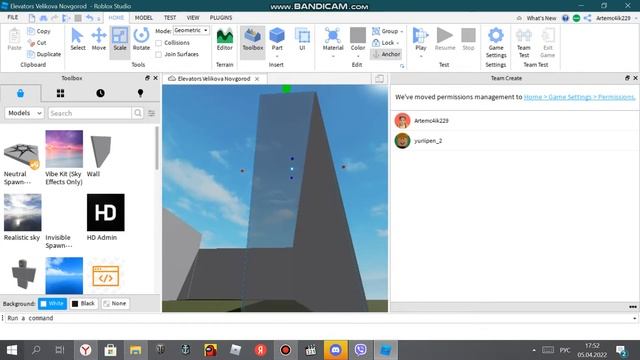
Task: Select the HD Admin model thumbnail
Action: 106,212
